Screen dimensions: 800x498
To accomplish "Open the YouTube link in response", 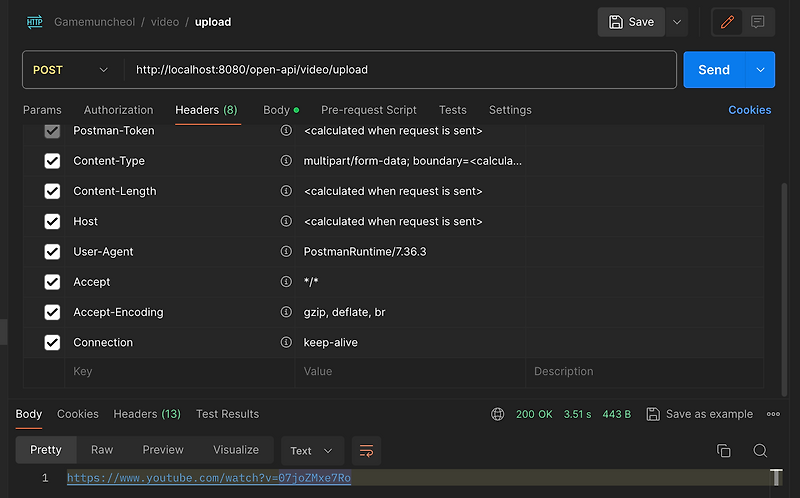I will pyautogui.click(x=208, y=478).
